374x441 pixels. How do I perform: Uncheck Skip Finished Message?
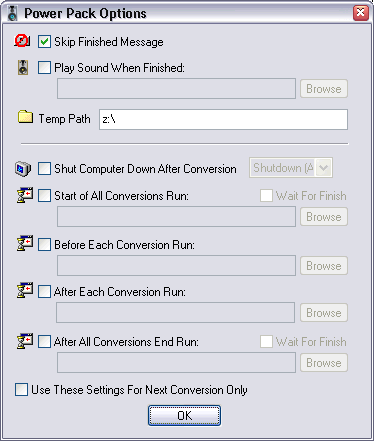pyautogui.click(x=44, y=42)
